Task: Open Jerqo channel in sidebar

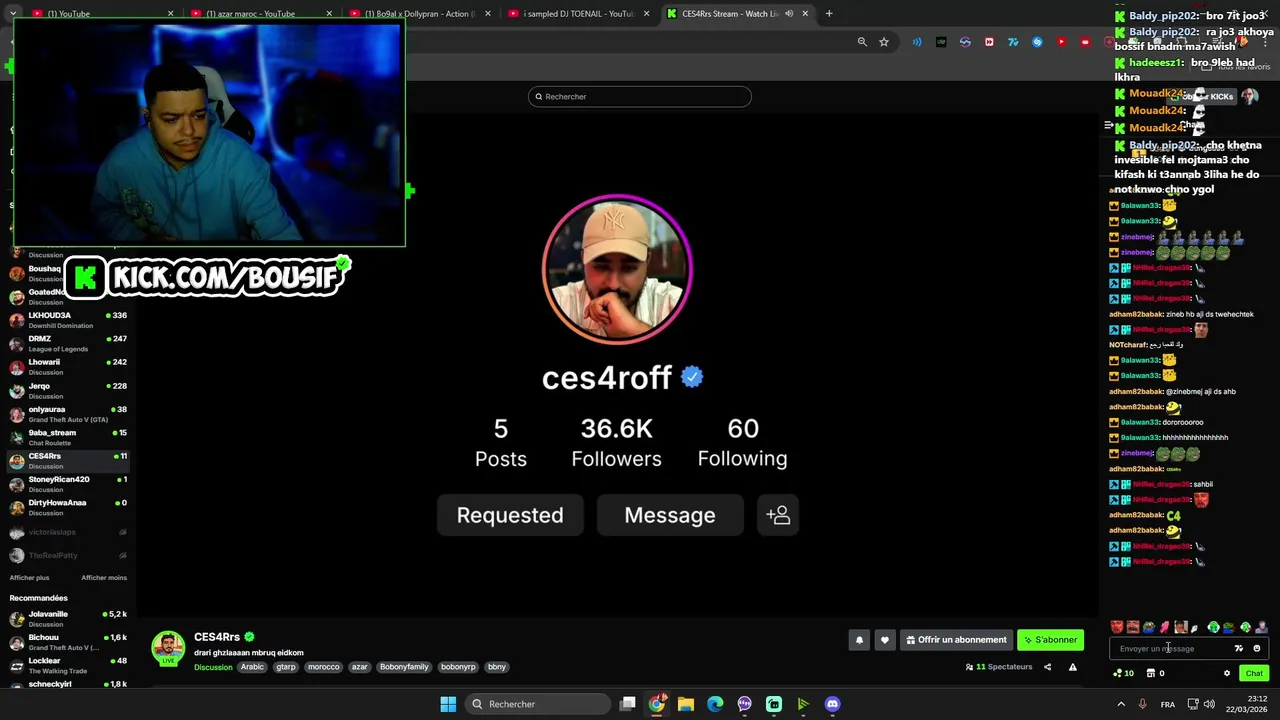Action: pyautogui.click(x=68, y=390)
